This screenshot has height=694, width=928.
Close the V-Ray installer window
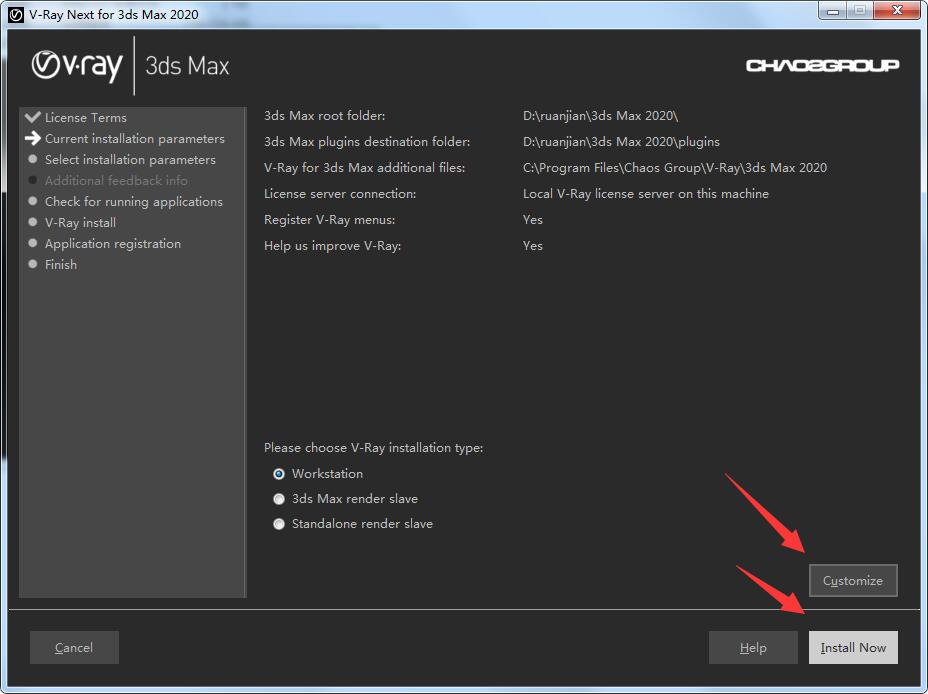click(x=895, y=12)
